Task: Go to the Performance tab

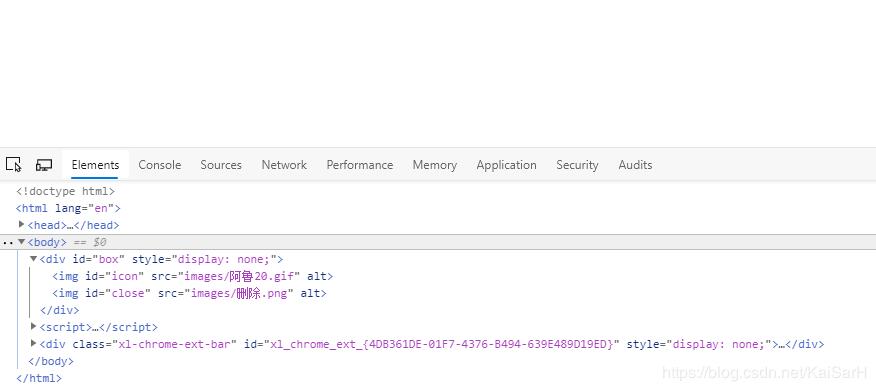Action: pyautogui.click(x=360, y=165)
